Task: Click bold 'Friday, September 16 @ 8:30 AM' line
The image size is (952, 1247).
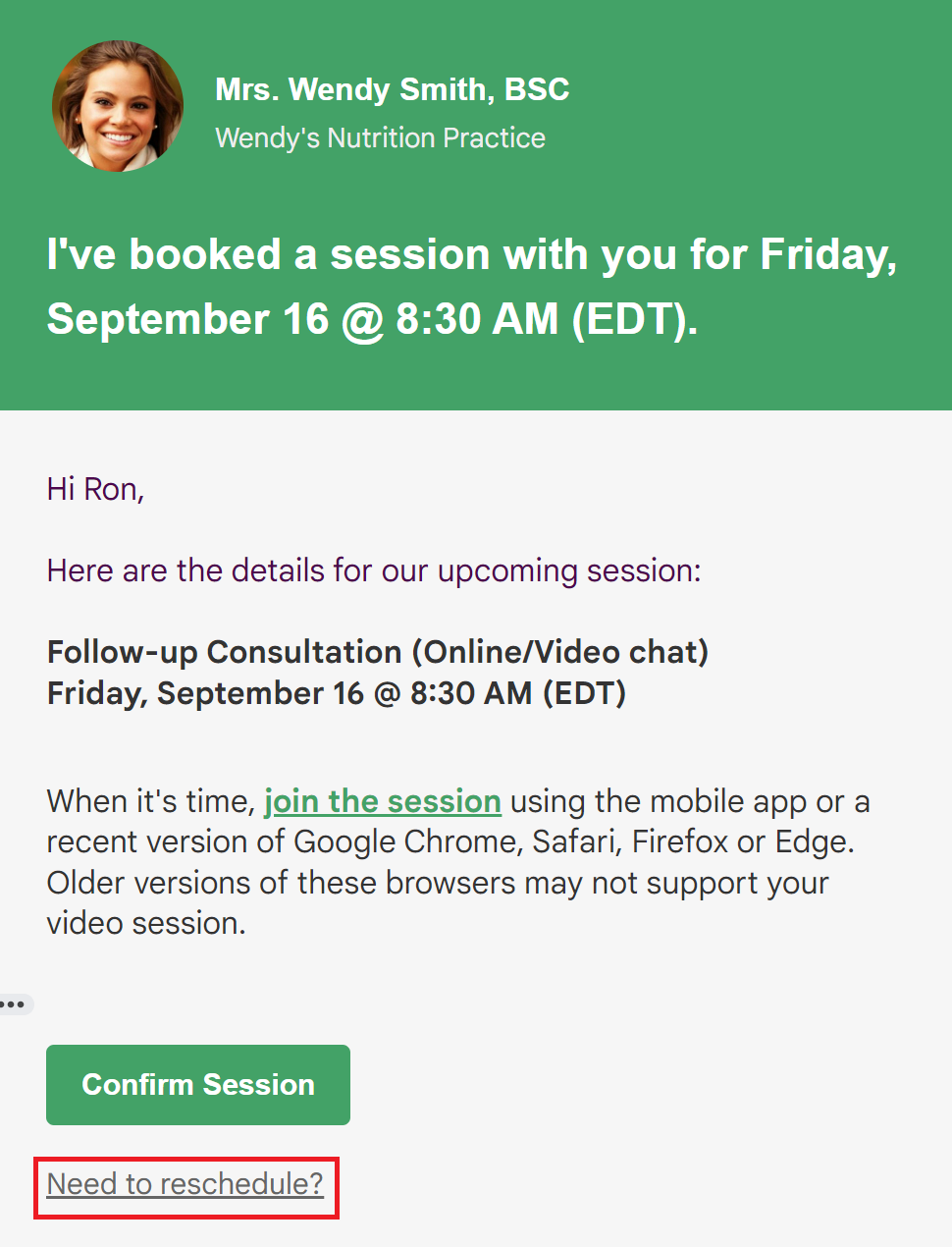Action: tap(337, 693)
